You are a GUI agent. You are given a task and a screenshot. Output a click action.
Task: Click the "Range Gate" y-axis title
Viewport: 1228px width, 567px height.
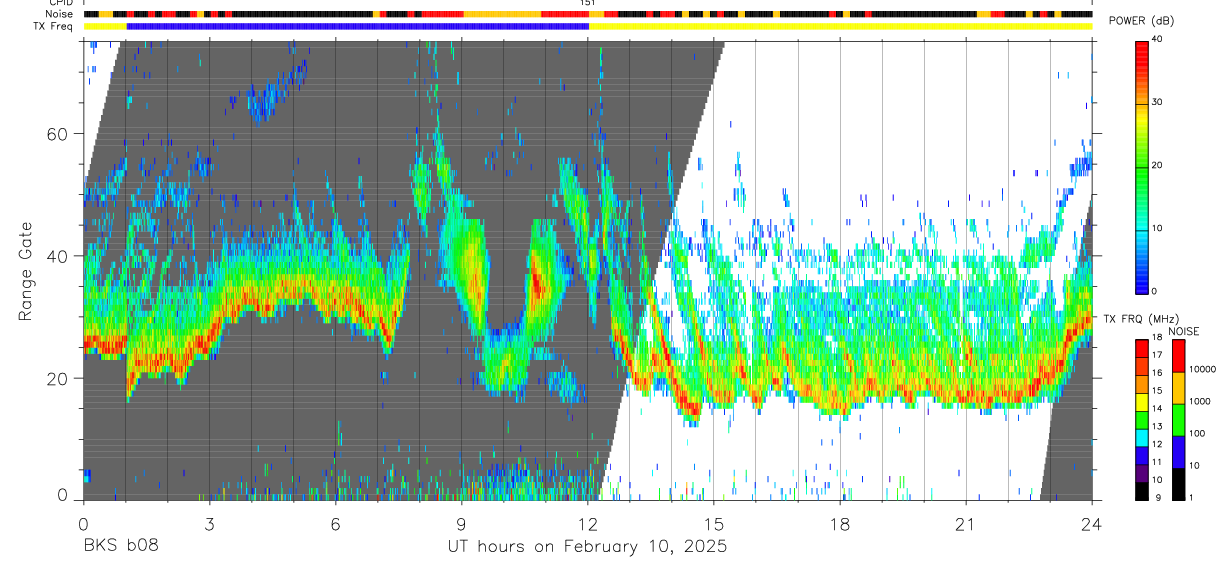coord(26,271)
